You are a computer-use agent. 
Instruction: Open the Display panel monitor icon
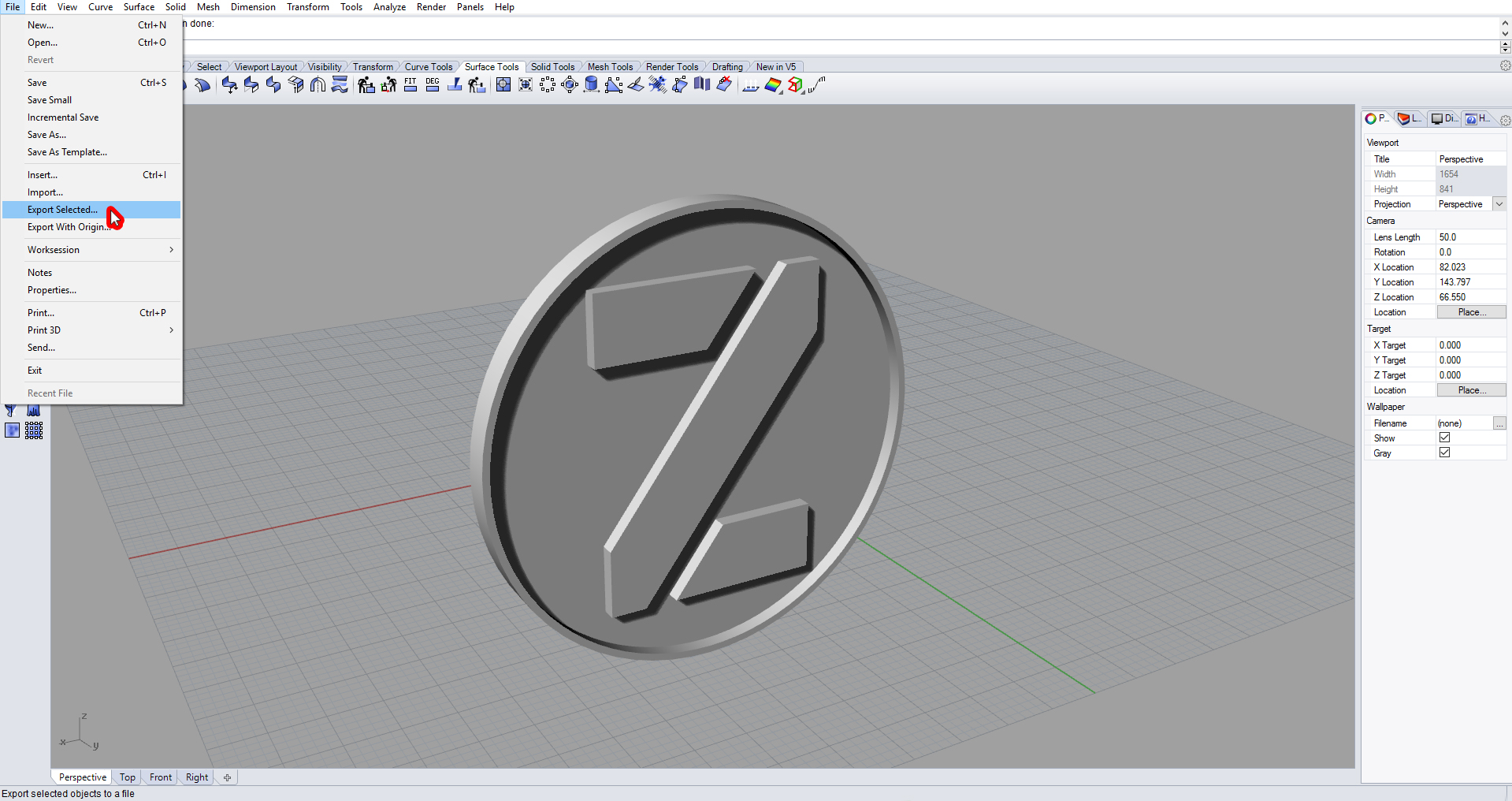pyautogui.click(x=1442, y=118)
